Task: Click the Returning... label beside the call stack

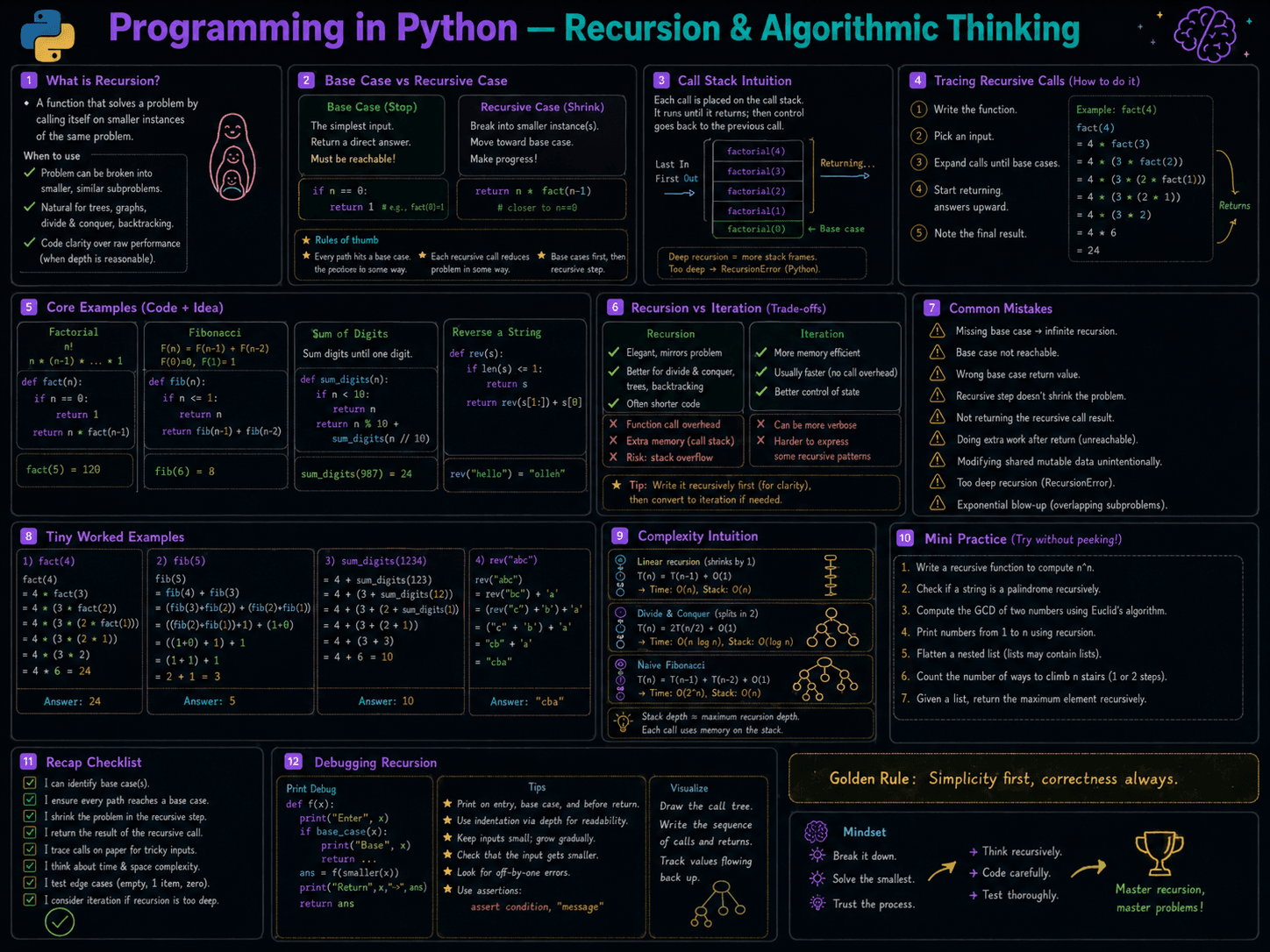Action: (847, 163)
